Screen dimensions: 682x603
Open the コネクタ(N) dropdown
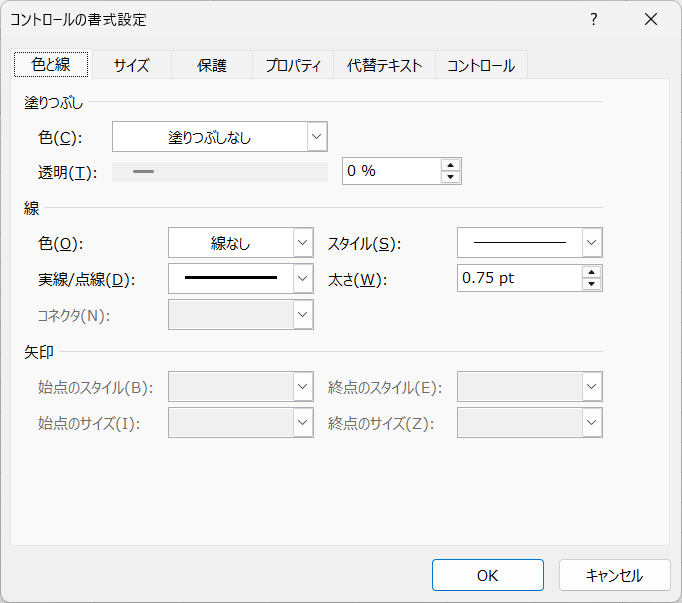(x=241, y=315)
